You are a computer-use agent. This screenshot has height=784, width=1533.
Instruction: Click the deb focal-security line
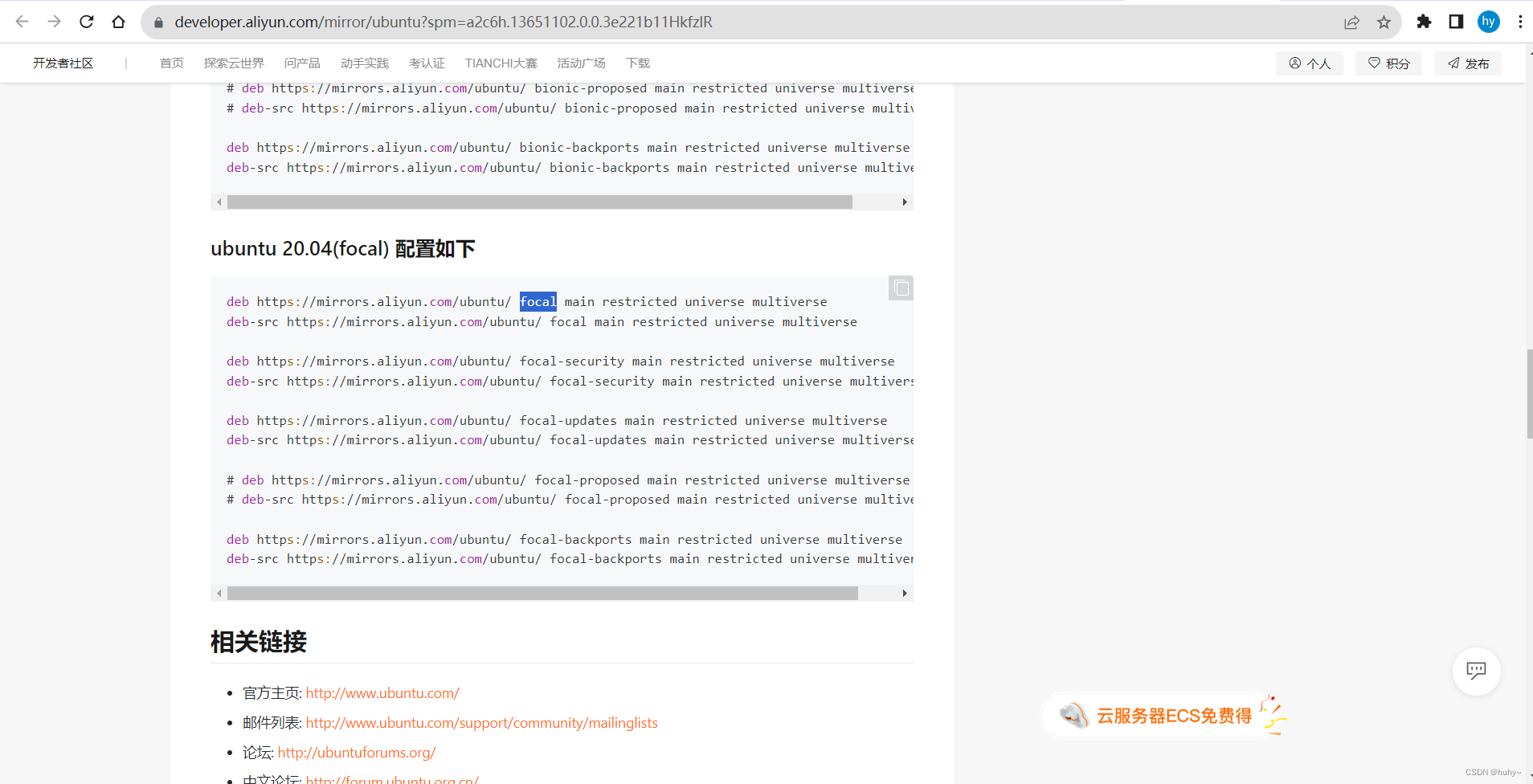pyautogui.click(x=561, y=361)
